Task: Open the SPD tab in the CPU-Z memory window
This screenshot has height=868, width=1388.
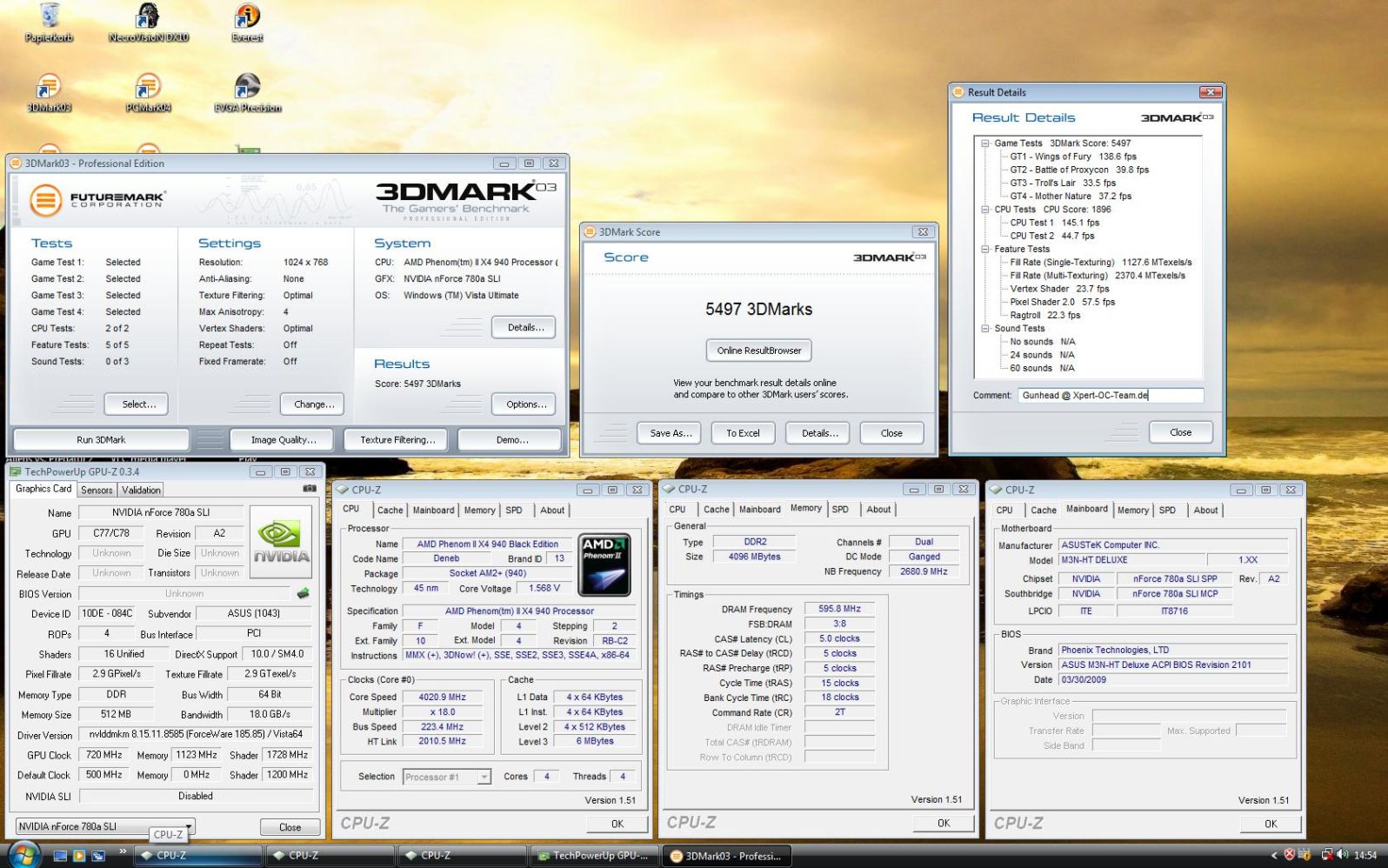Action: pyautogui.click(x=840, y=510)
